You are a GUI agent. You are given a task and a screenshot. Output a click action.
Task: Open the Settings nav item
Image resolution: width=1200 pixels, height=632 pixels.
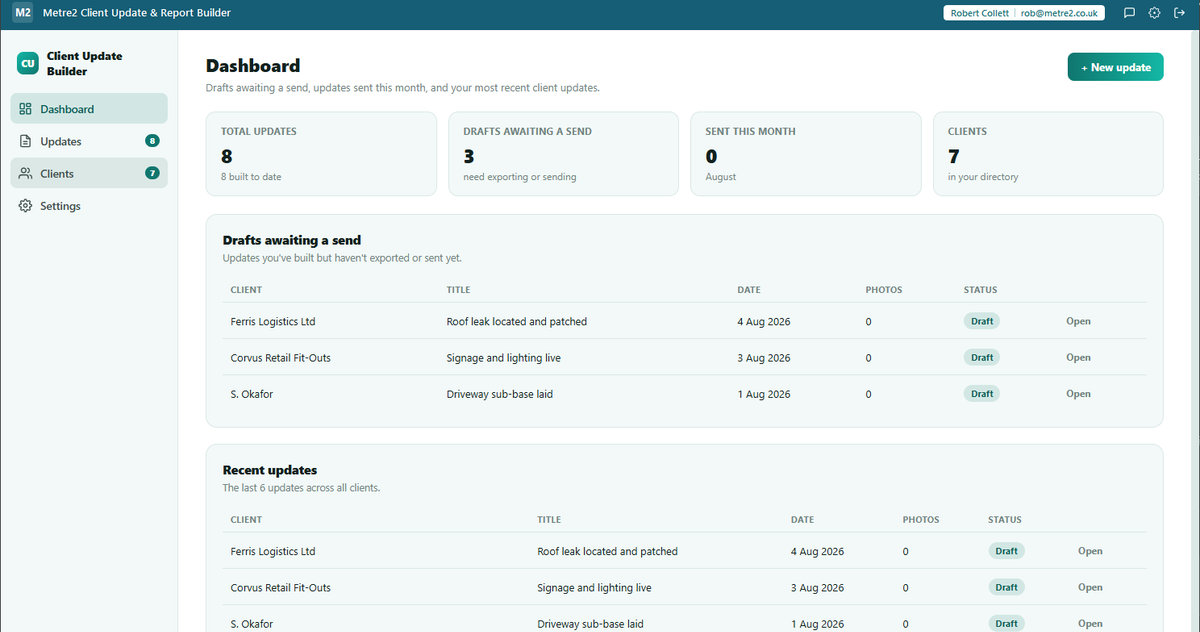point(89,206)
